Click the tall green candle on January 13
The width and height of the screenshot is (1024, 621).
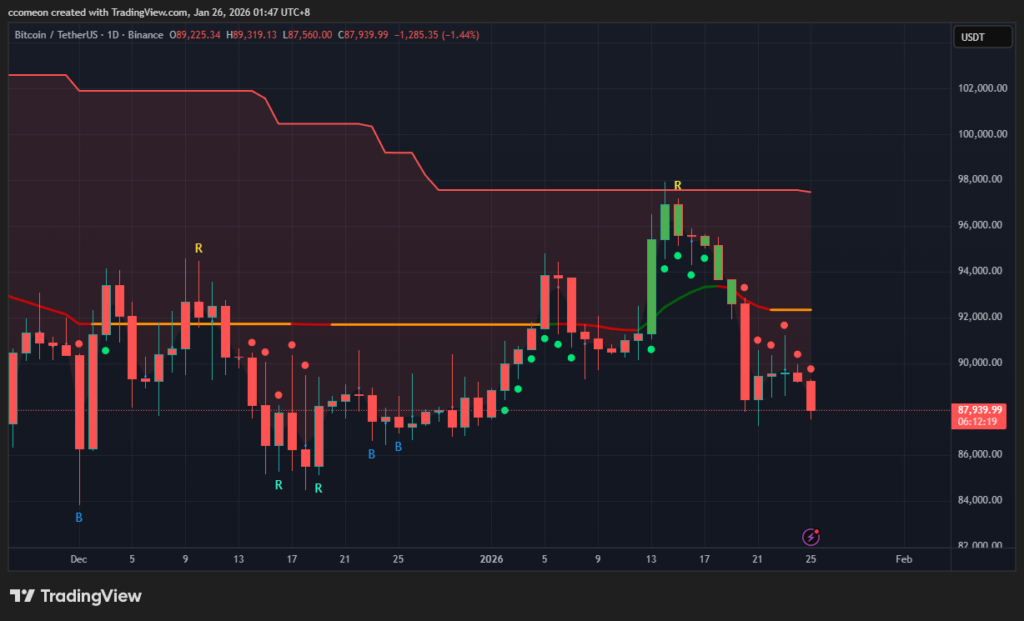coord(652,285)
